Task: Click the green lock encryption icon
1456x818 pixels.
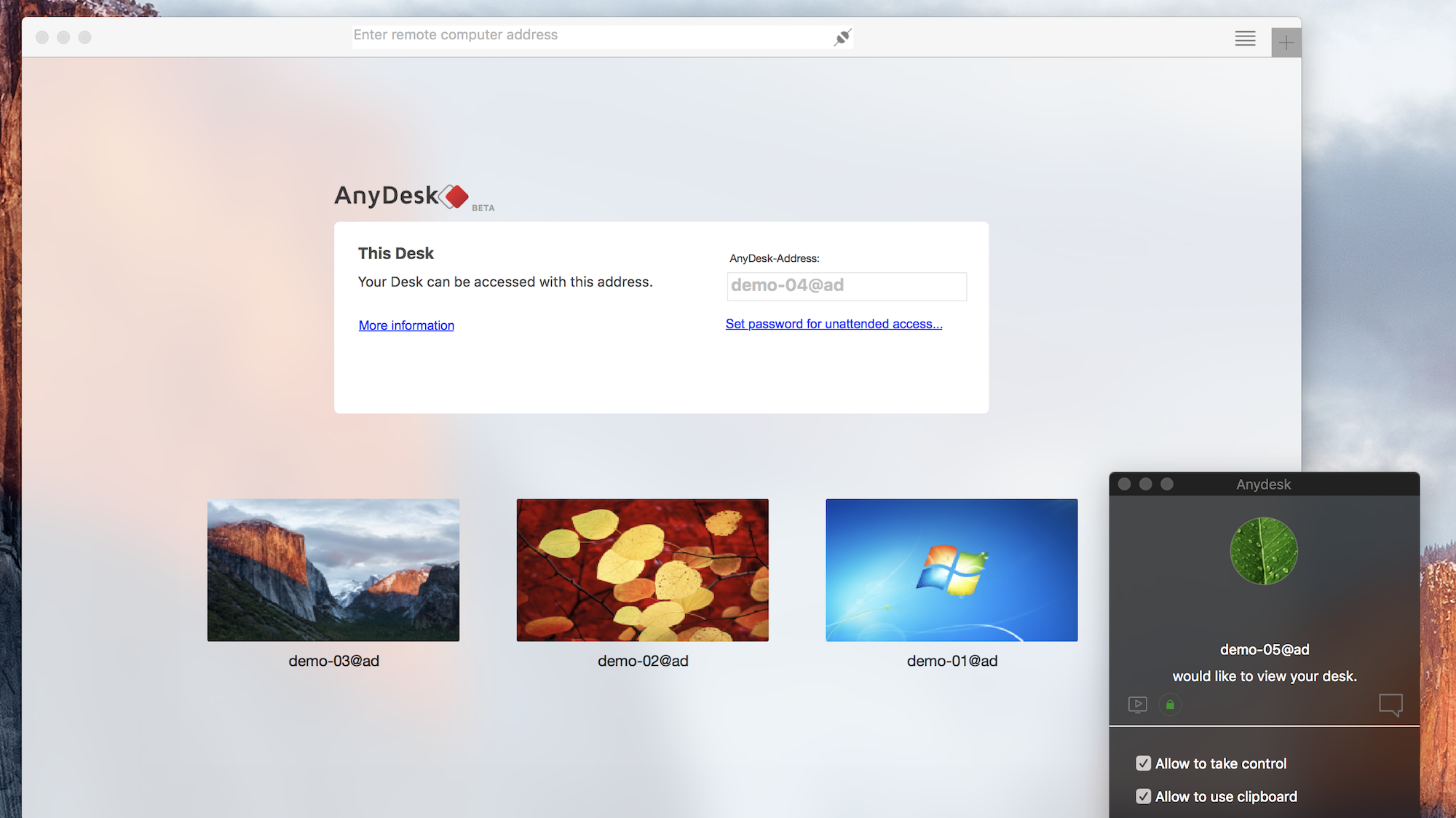Action: pos(1170,704)
